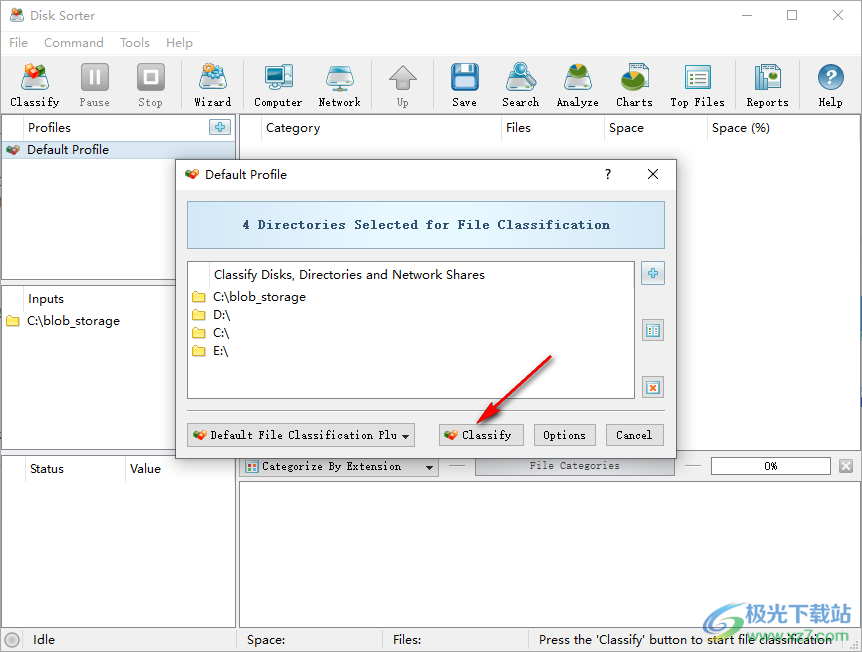Open the File menu

(x=18, y=42)
